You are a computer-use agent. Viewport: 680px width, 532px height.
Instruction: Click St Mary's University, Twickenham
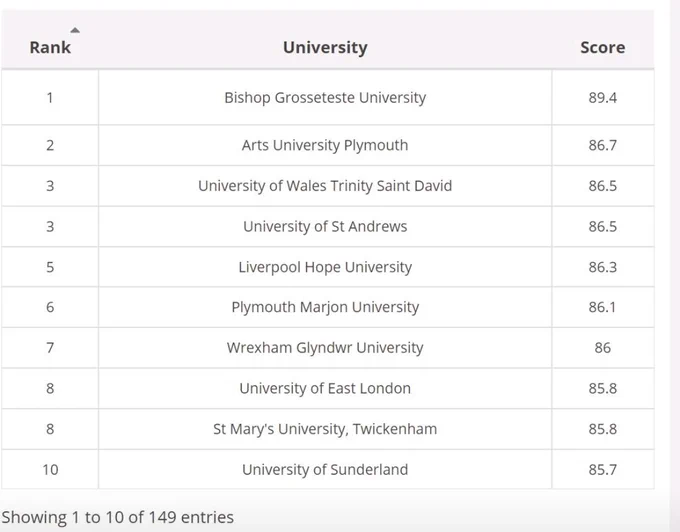click(325, 429)
